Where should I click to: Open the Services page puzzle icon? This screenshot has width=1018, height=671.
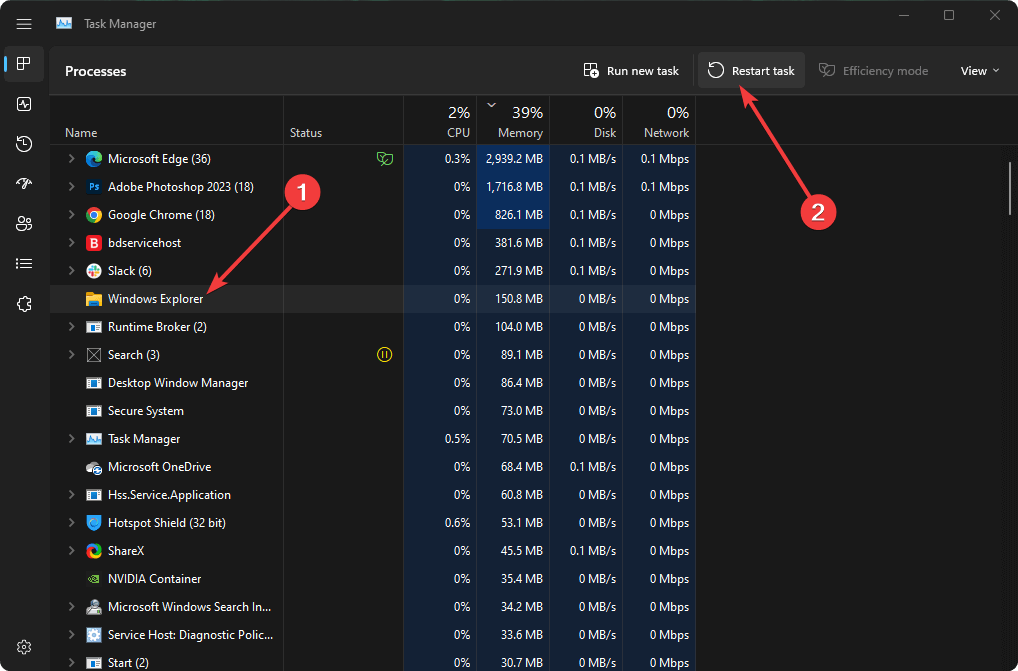tap(24, 304)
